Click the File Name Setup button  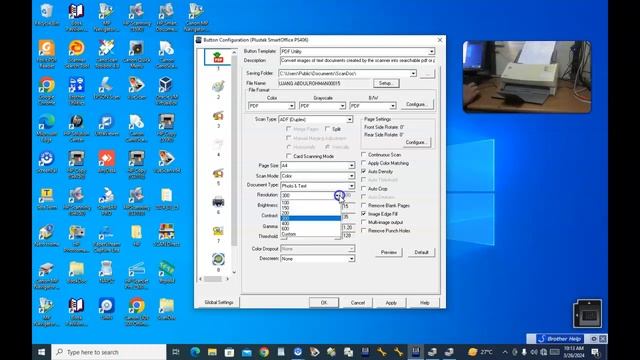coord(386,83)
